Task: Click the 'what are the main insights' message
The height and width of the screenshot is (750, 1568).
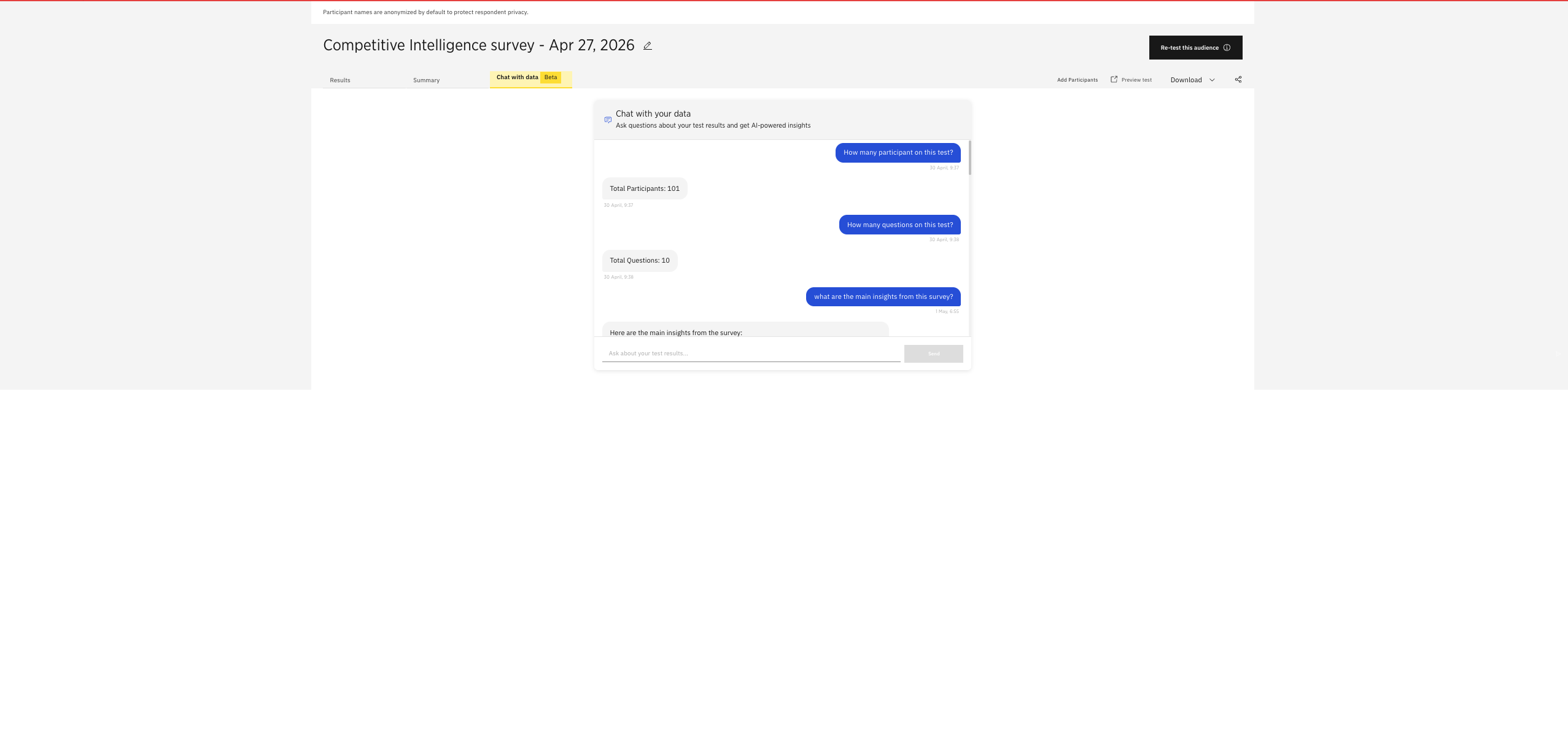Action: (x=883, y=297)
